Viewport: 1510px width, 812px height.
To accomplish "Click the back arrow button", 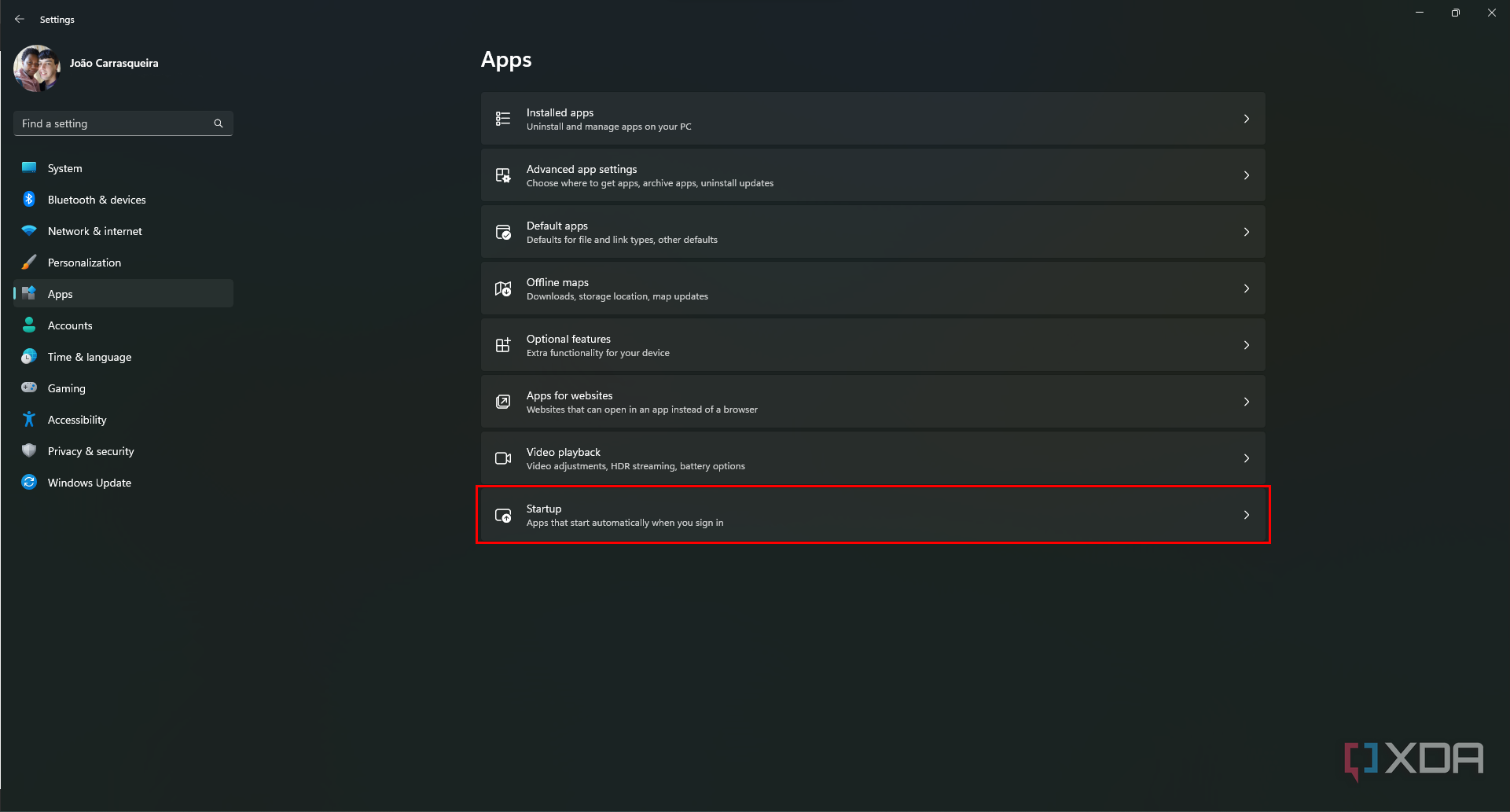I will click(x=19, y=19).
